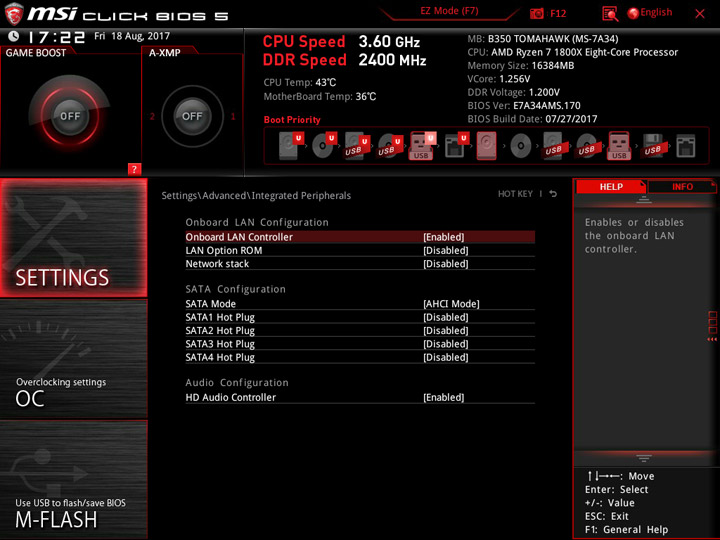Screen dimensions: 720x540
Task: Select the SATA1 Hot Plug row label
Action: click(220, 317)
